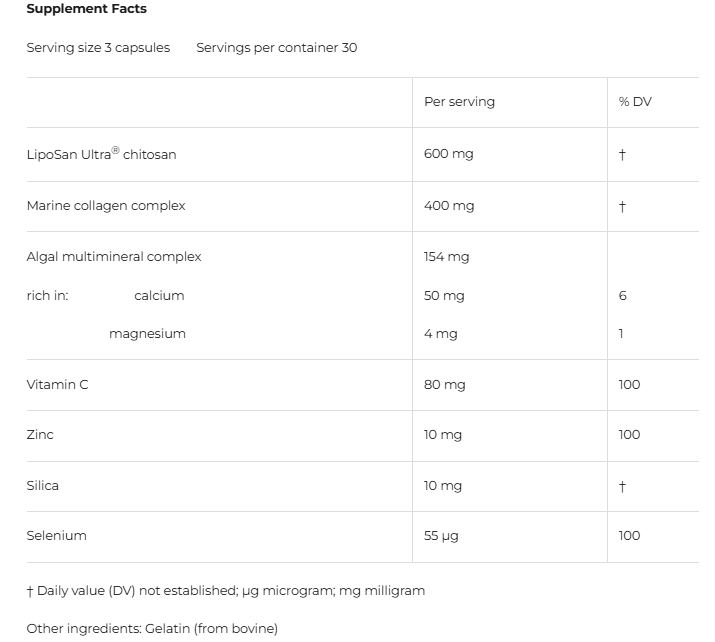Click the Marine collagen complex label
Viewport: 715px width, 642px height.
pyautogui.click(x=106, y=206)
